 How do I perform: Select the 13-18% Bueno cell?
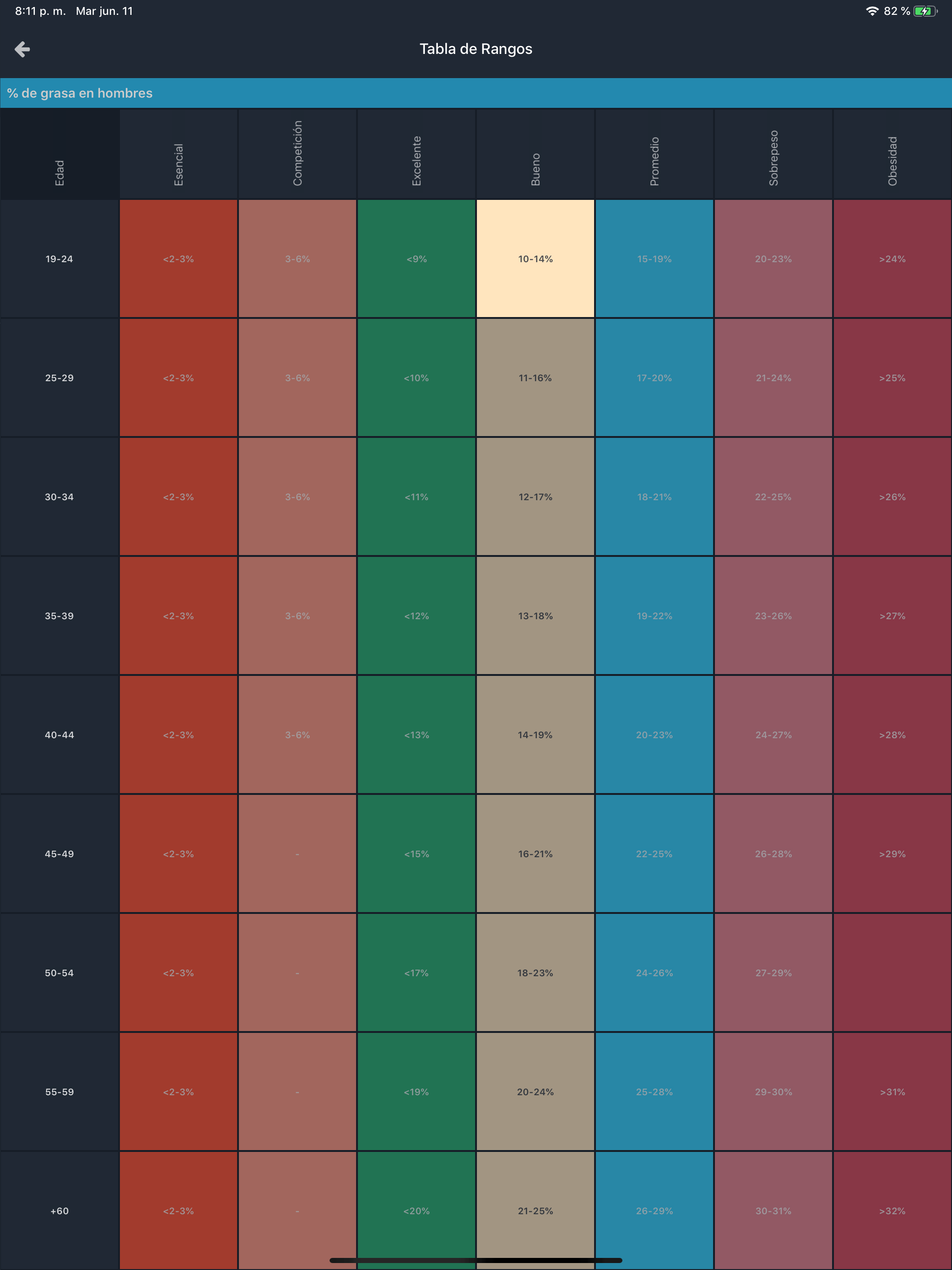535,615
